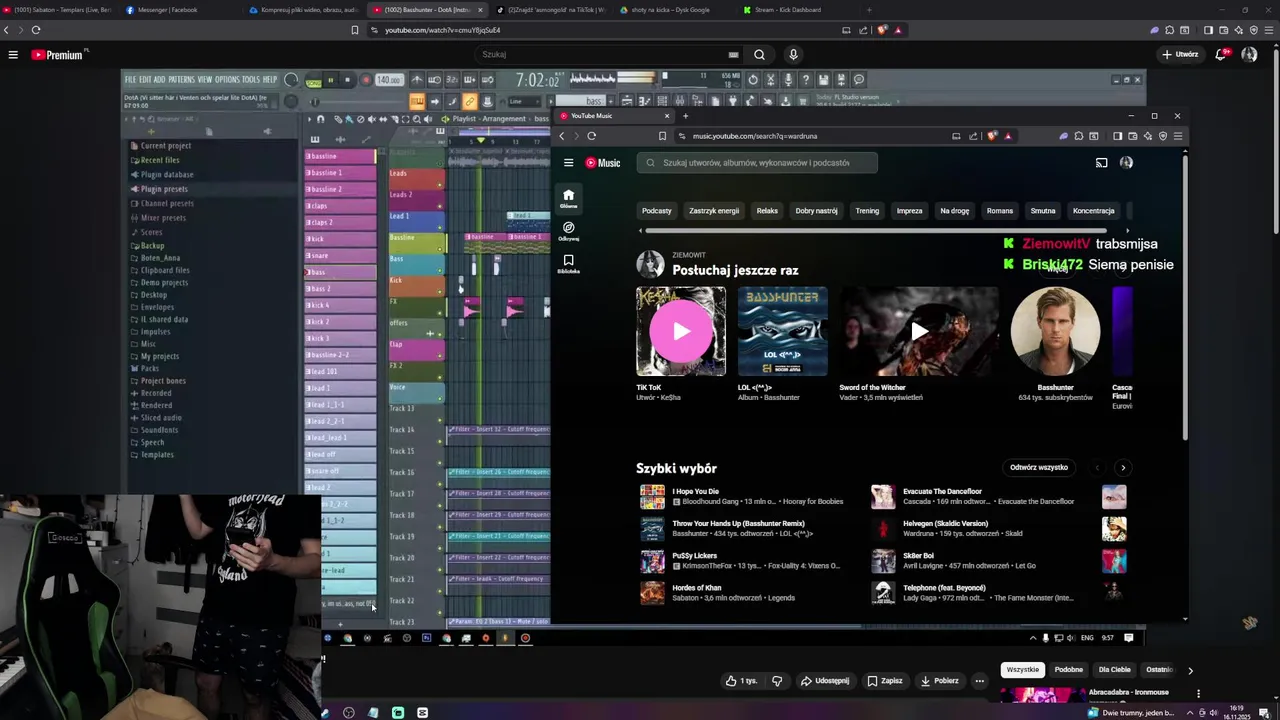Go back in the YouTube Music browser window
Viewport: 1280px width, 720px height.
562,136
